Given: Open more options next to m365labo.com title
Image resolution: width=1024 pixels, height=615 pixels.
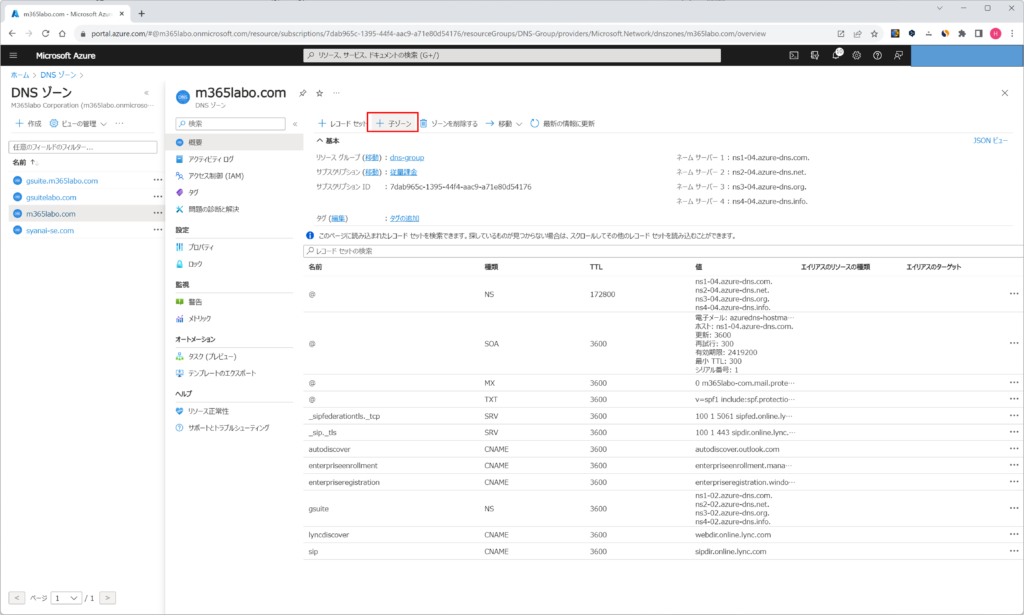Looking at the screenshot, I should point(336,93).
